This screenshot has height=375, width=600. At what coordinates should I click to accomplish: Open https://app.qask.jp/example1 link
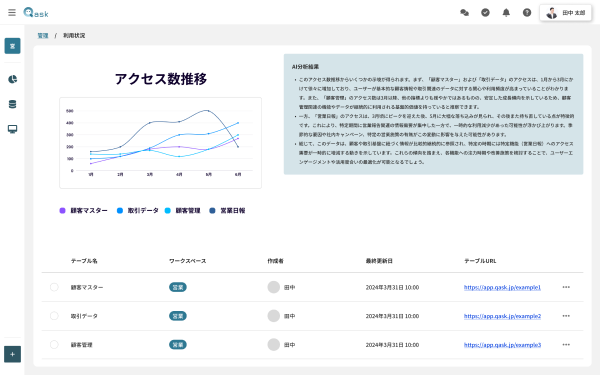click(x=502, y=287)
